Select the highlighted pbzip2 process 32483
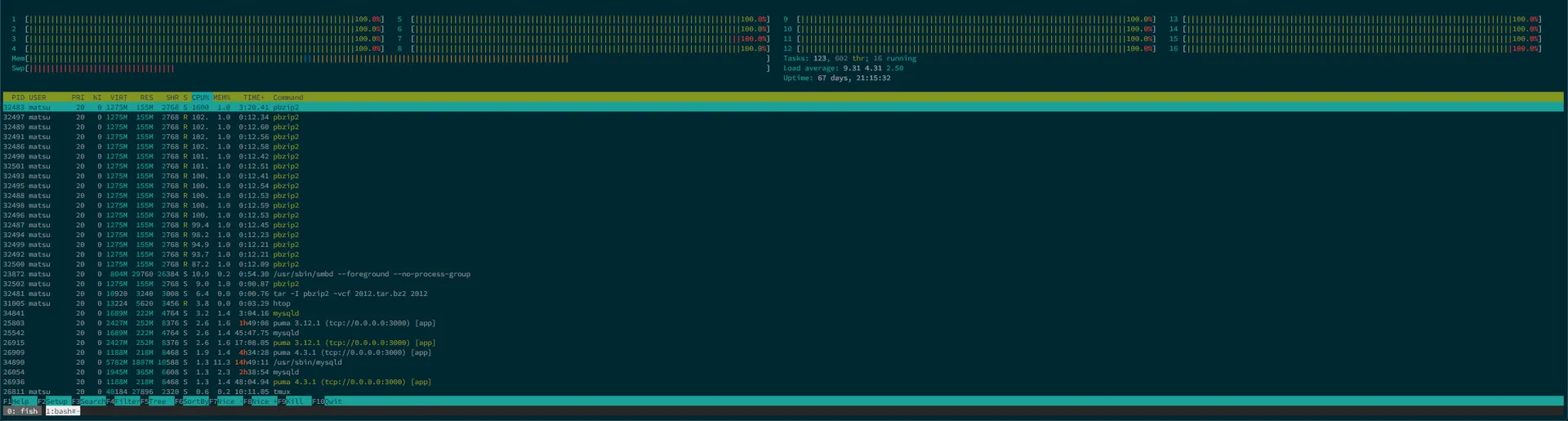This screenshot has width=1568, height=421. [x=286, y=107]
